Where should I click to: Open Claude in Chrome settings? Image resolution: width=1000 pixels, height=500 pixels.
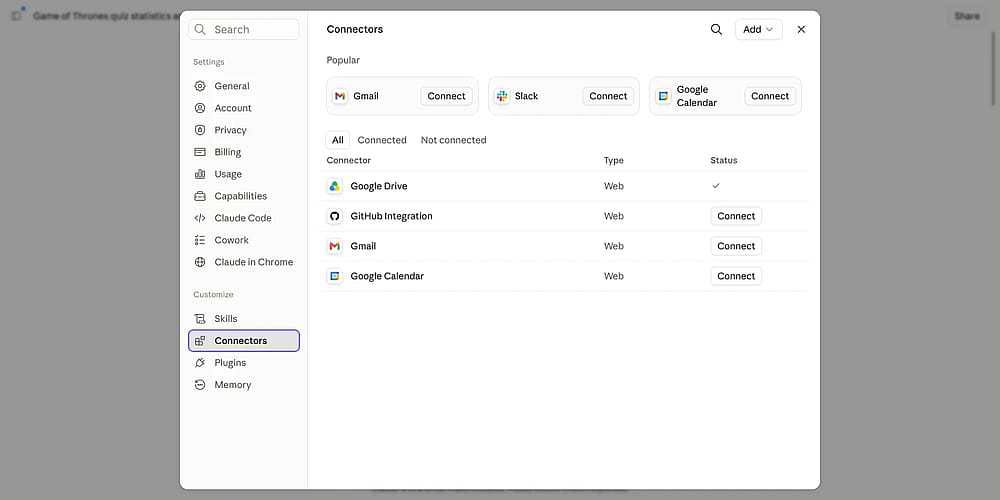244,262
